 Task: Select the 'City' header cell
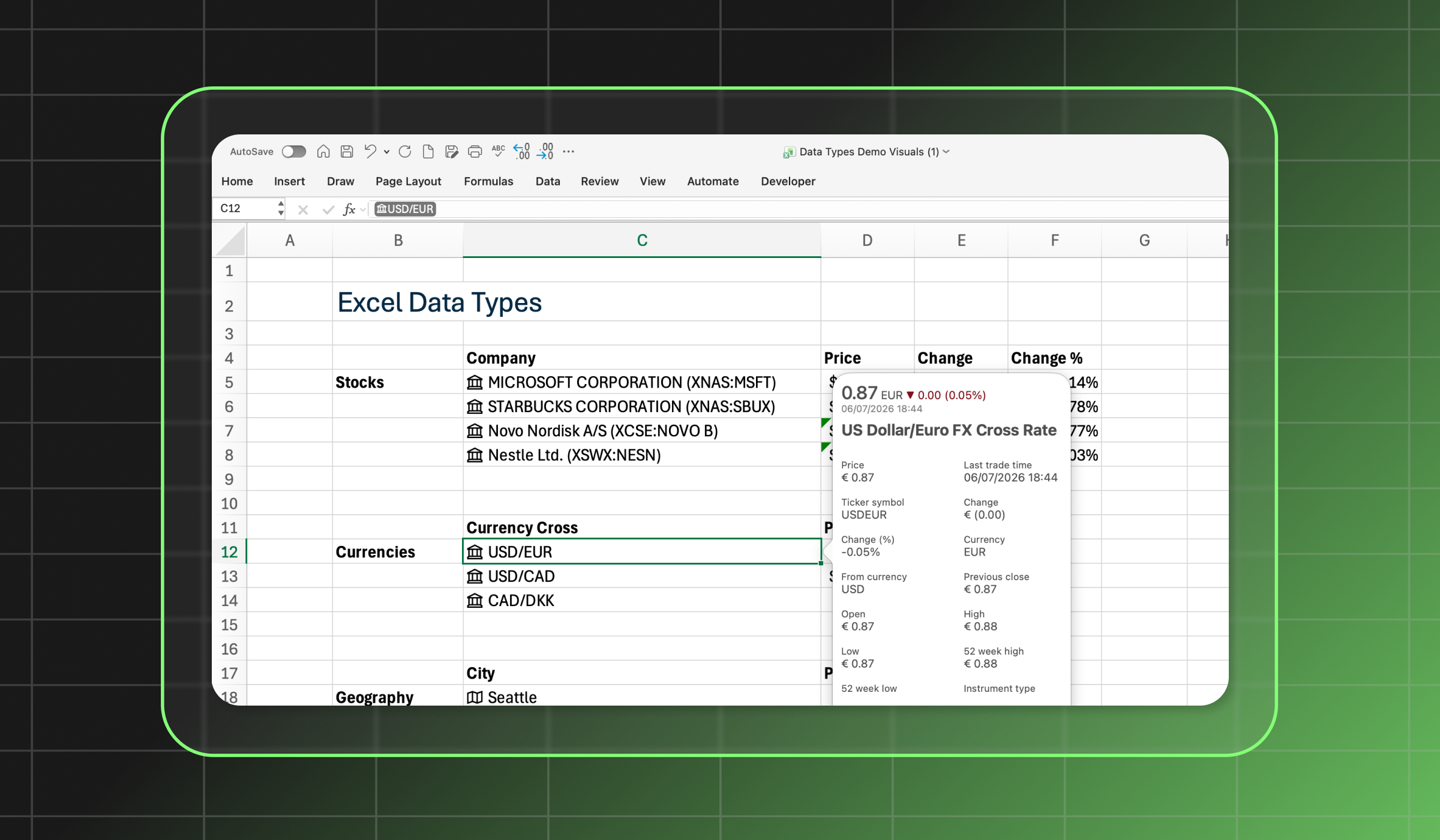642,673
